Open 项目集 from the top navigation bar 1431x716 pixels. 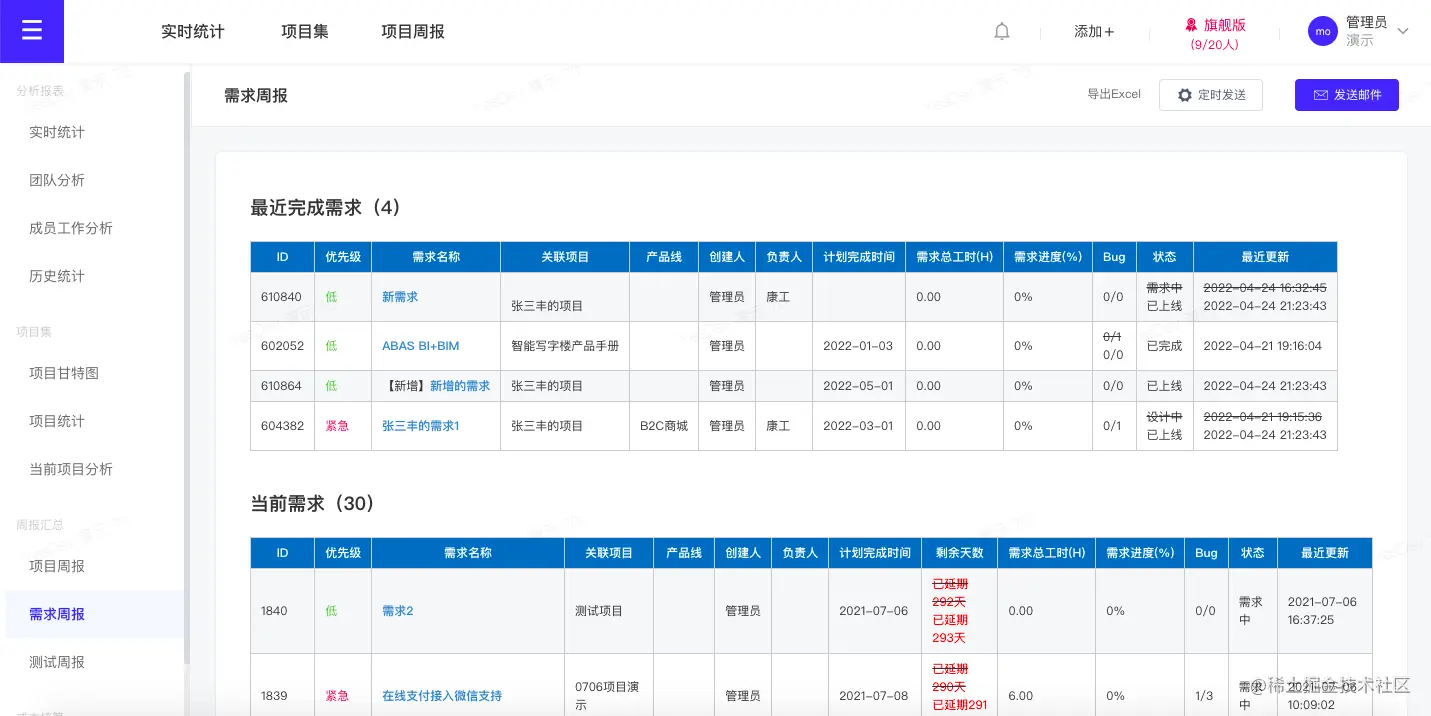click(x=305, y=31)
